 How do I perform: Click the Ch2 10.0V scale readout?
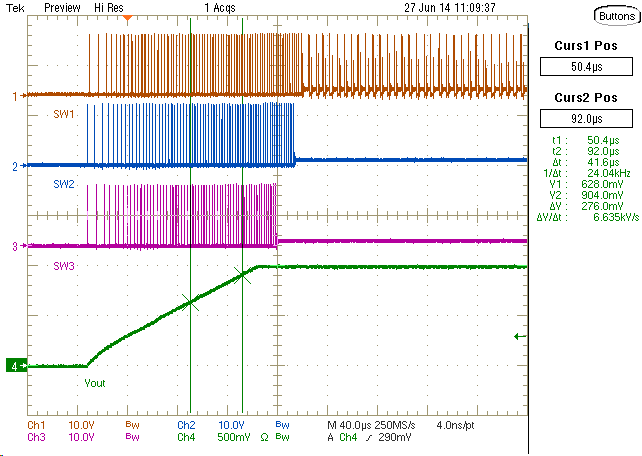[x=231, y=425]
